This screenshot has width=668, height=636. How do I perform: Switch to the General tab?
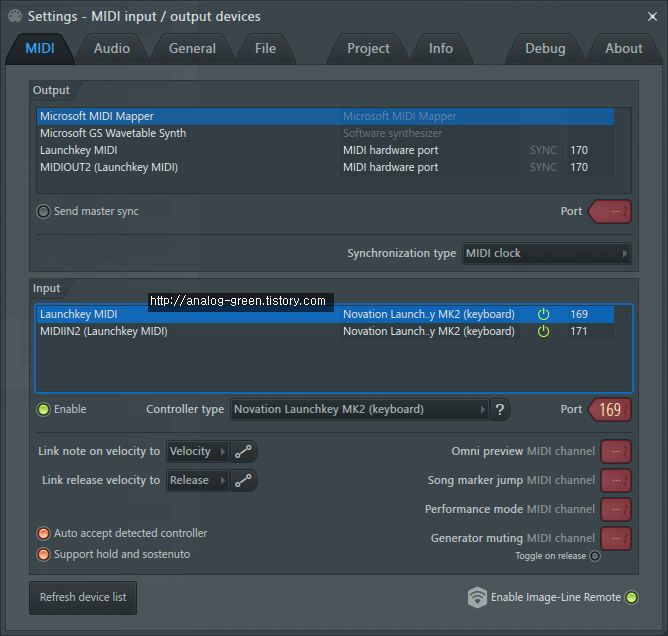click(x=192, y=49)
